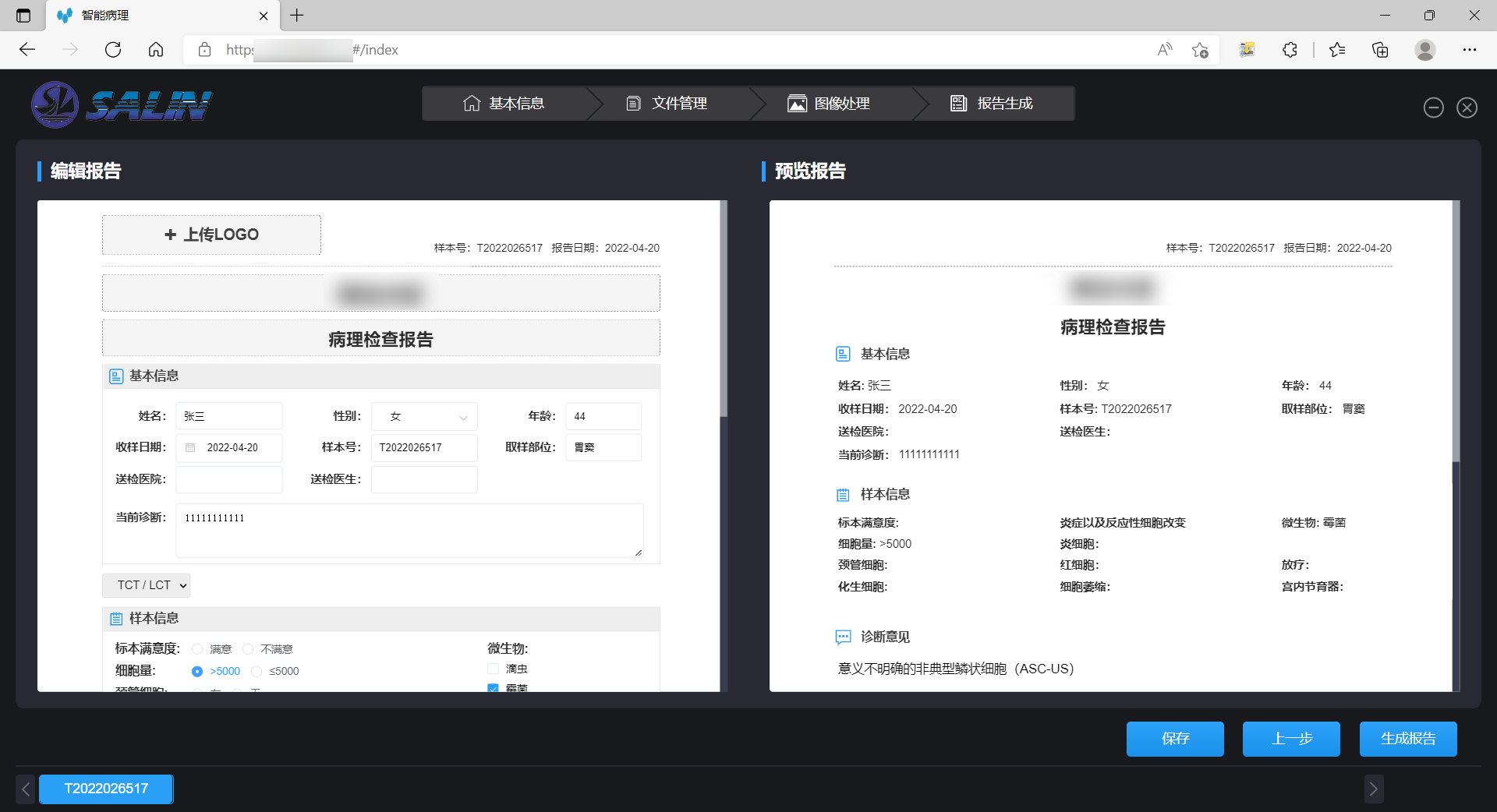Go to browser home page
Viewport: 1497px width, 812px height.
pos(156,50)
